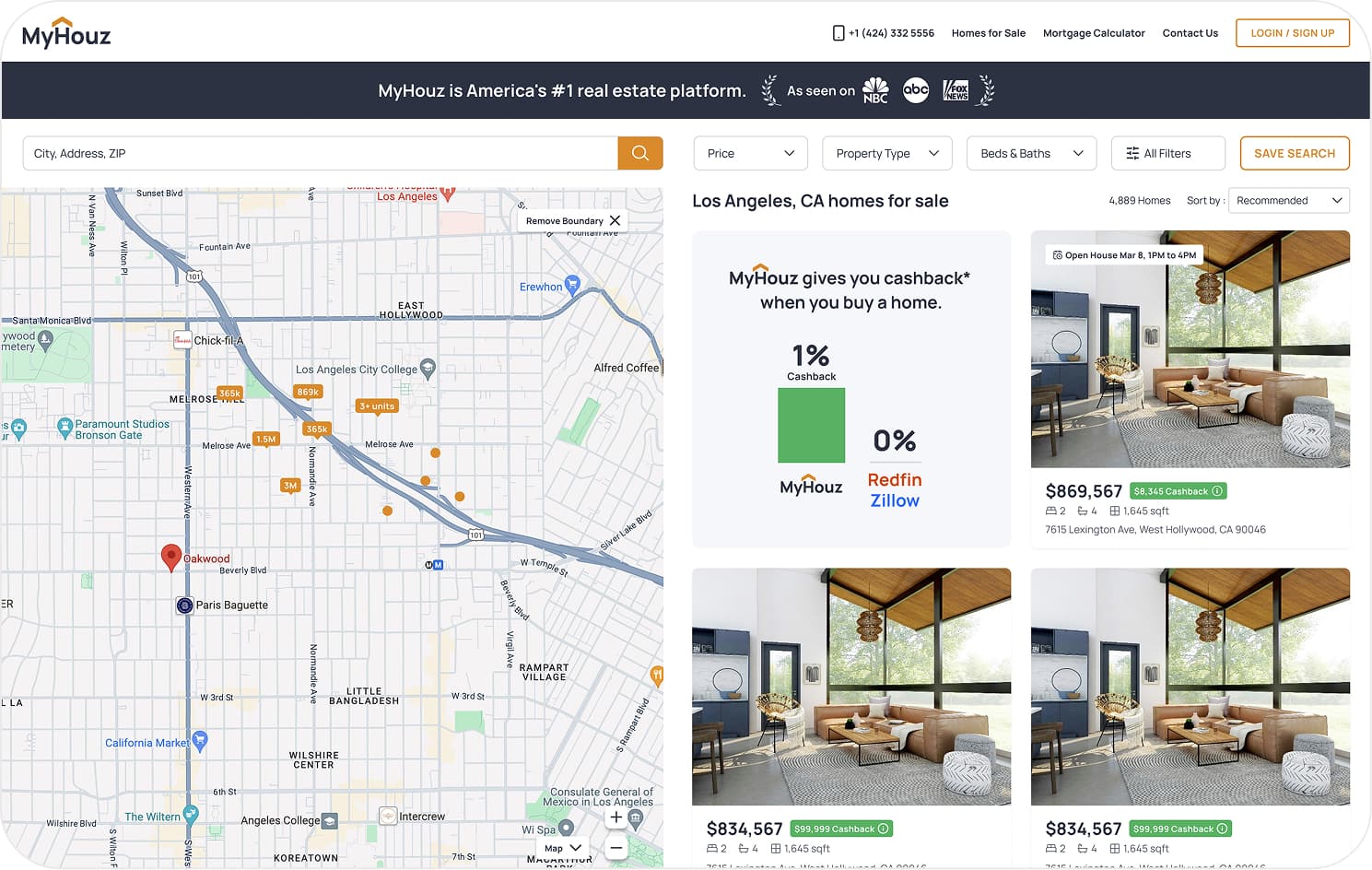Click the Alfred Coffee map label
Screen dimensions: 1372x870
coord(627,368)
